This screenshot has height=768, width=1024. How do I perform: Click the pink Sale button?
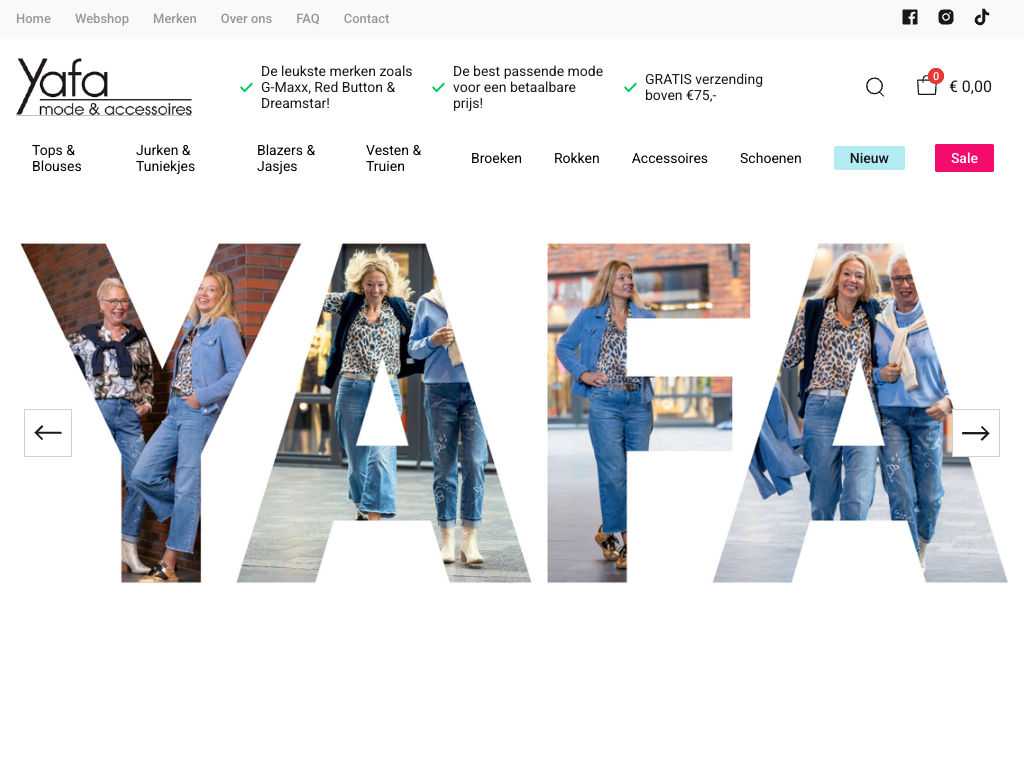pyautogui.click(x=964, y=158)
